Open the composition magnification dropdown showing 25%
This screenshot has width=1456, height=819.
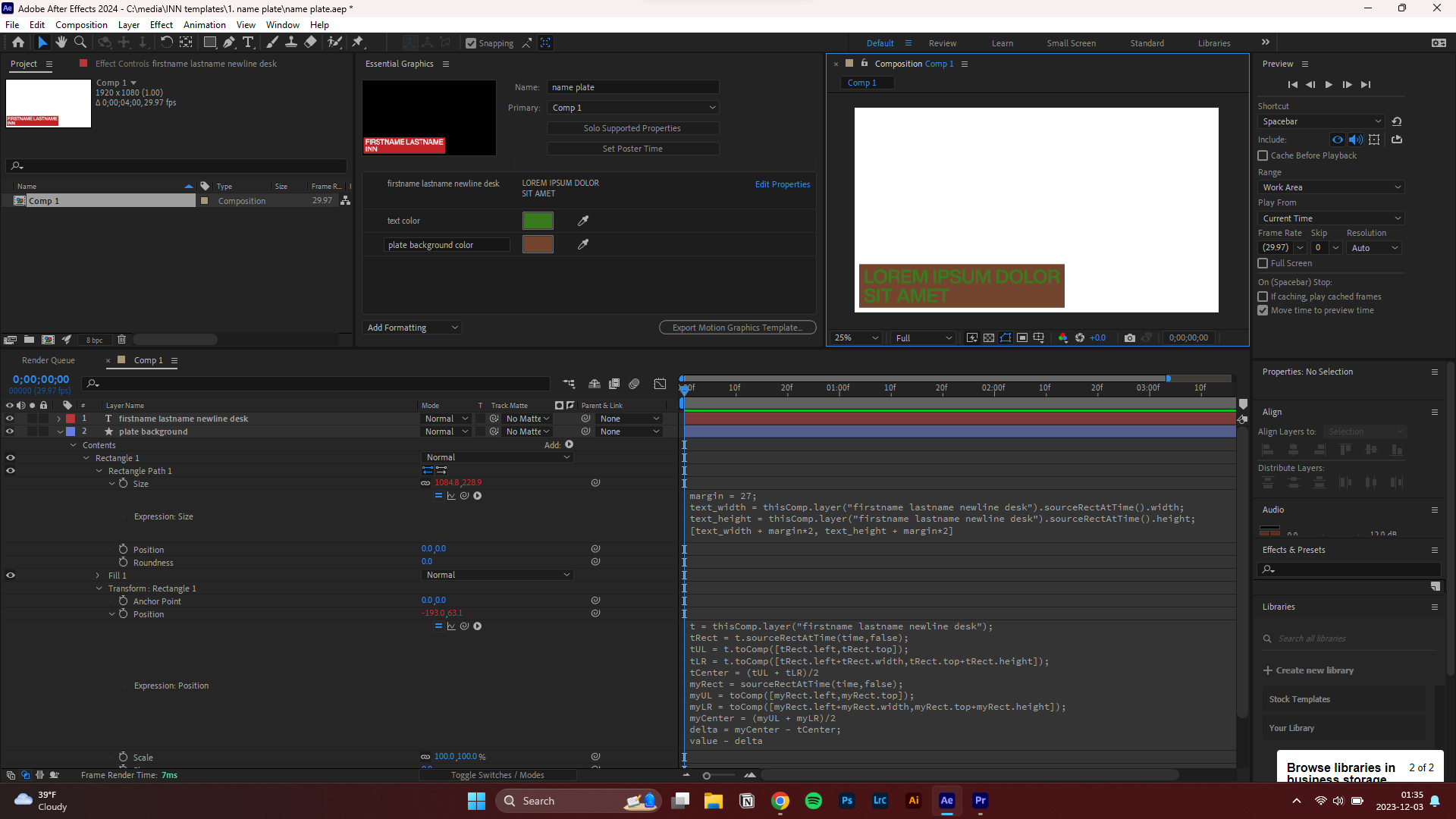(x=855, y=337)
